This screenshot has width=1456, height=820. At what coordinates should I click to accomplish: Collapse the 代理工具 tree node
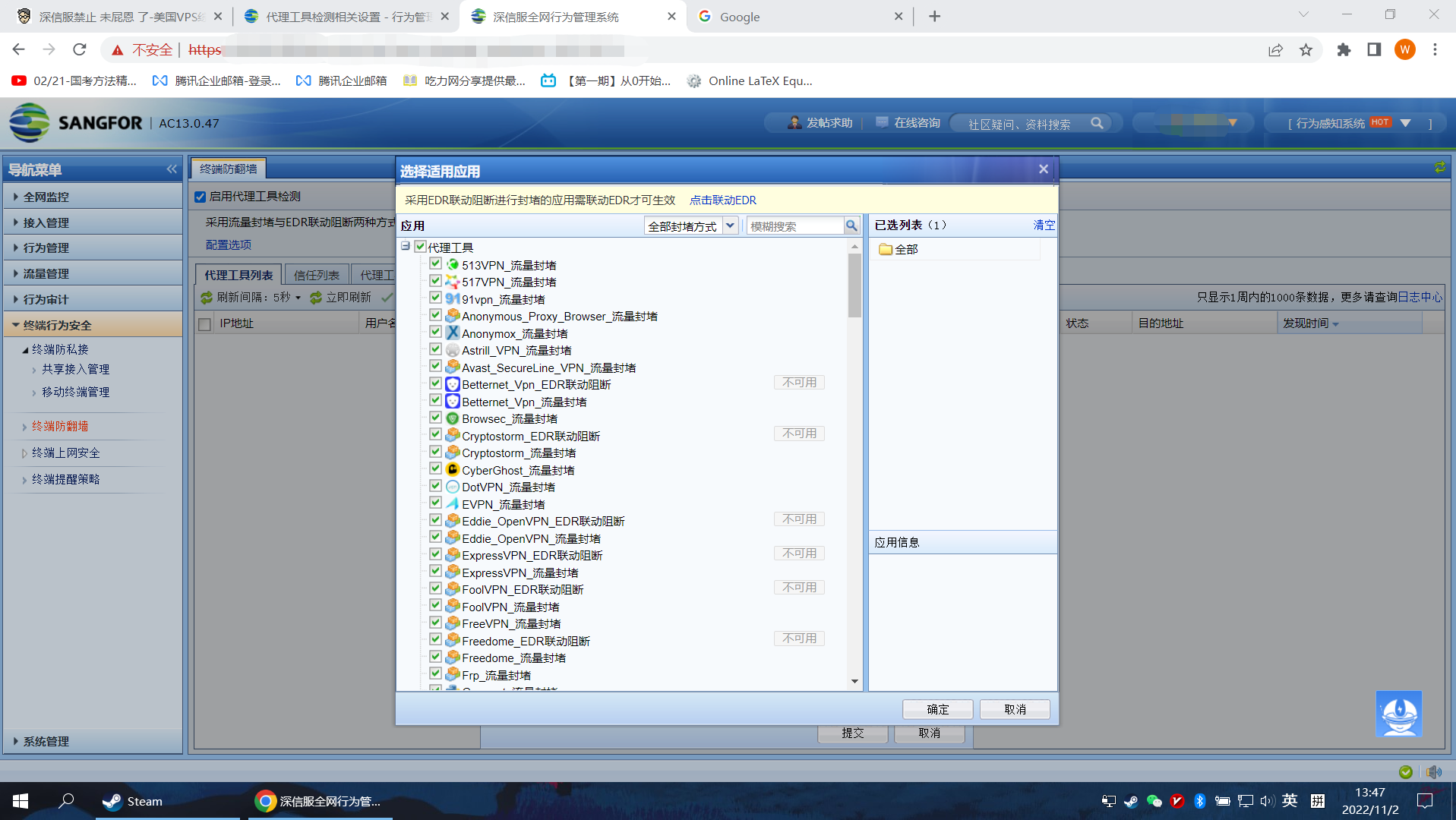tap(406, 246)
